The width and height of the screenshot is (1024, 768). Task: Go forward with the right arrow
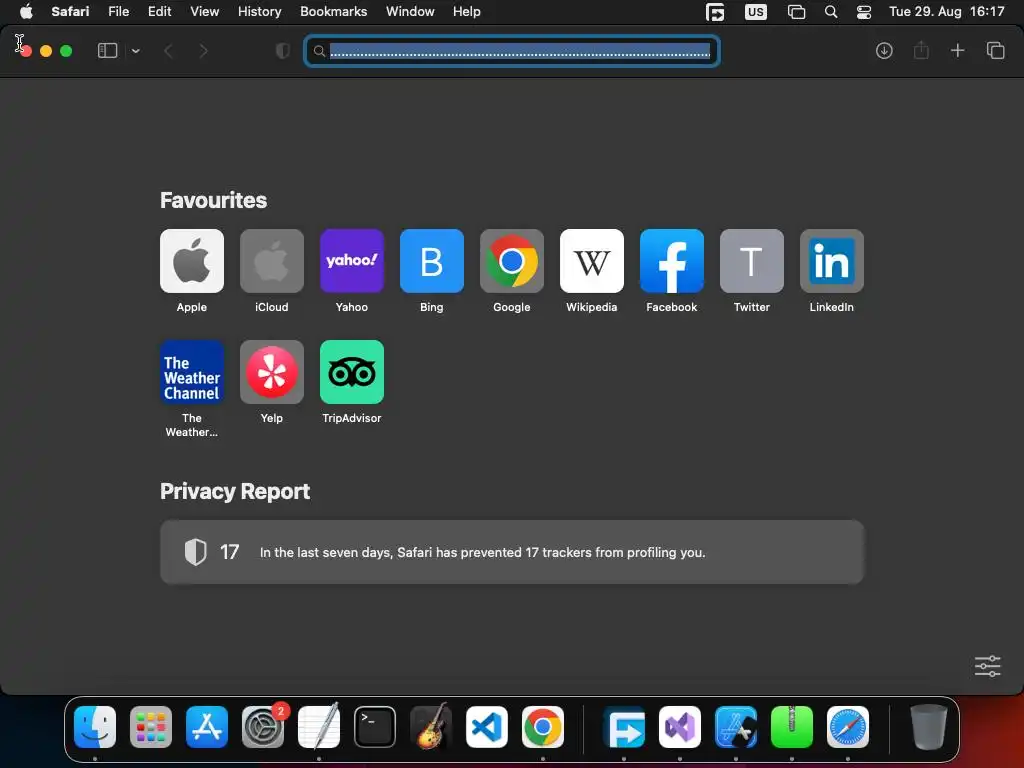point(203,51)
